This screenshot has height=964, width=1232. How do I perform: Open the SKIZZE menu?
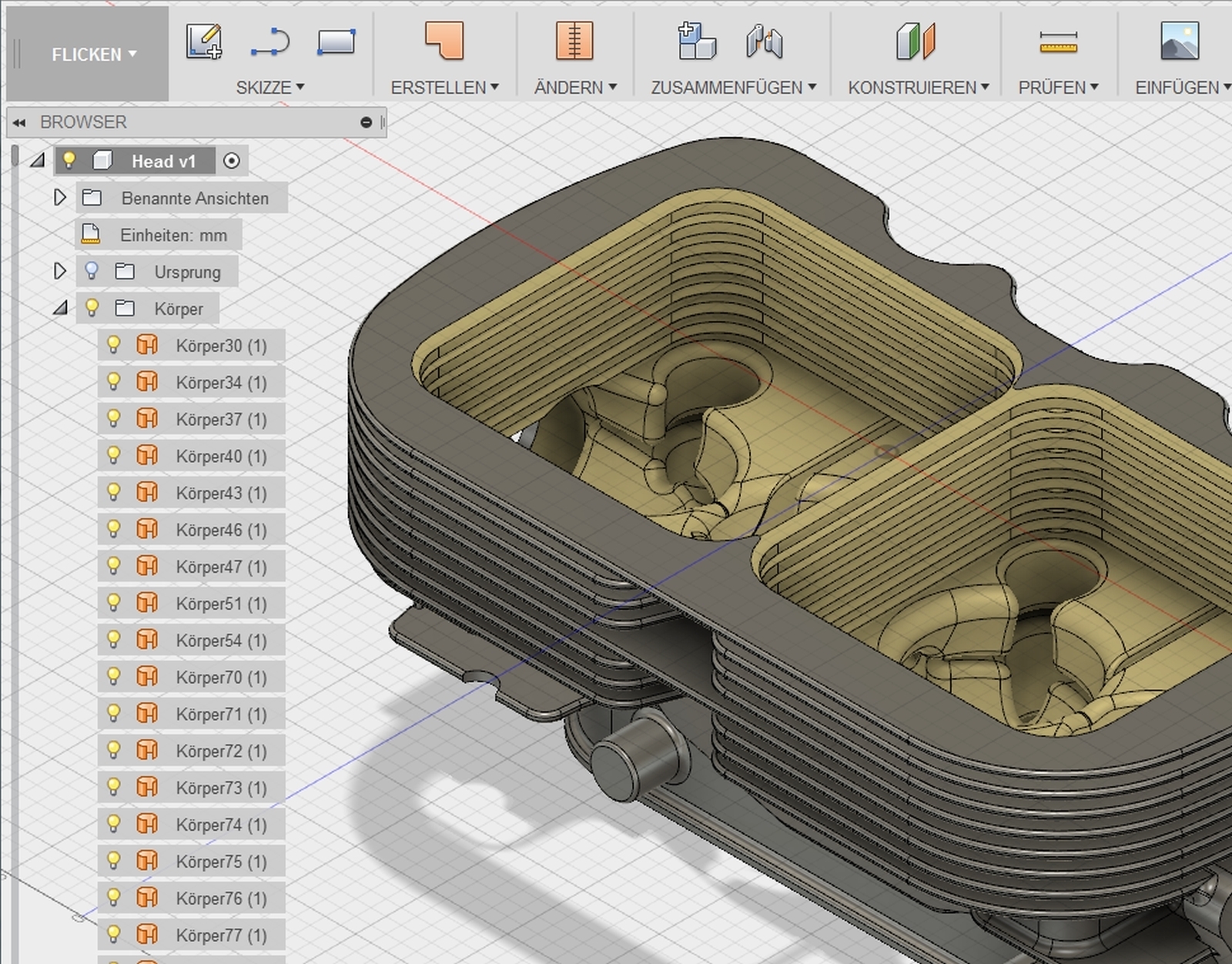(269, 88)
